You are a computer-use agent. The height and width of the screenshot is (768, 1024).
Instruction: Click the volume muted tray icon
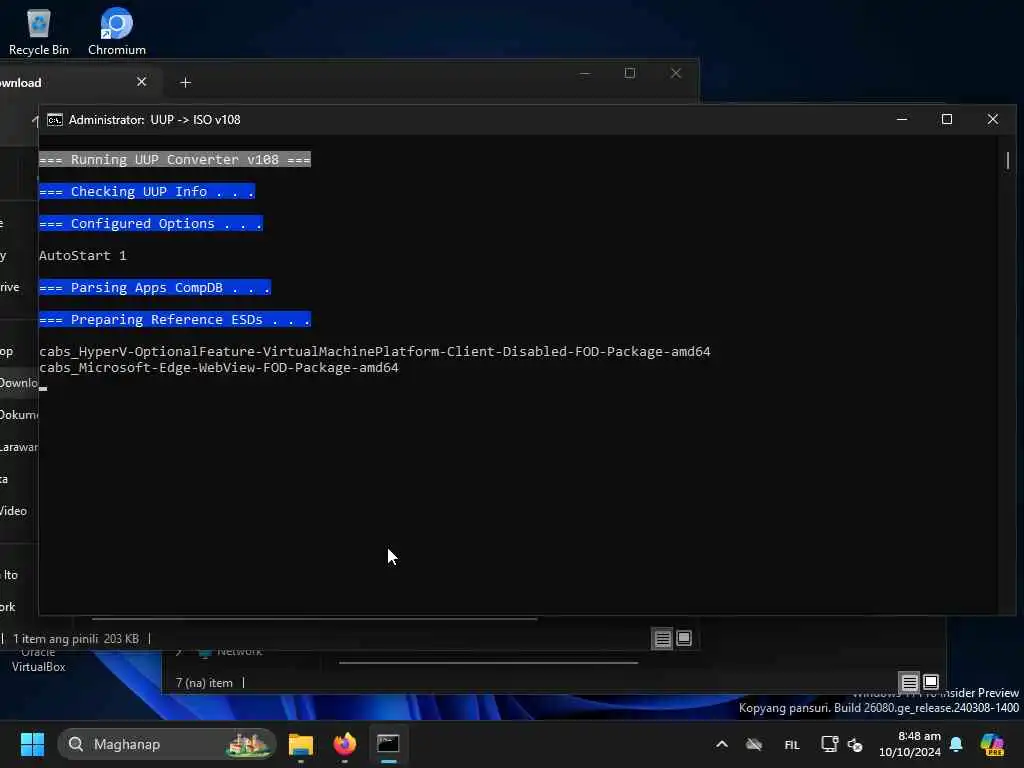855,744
